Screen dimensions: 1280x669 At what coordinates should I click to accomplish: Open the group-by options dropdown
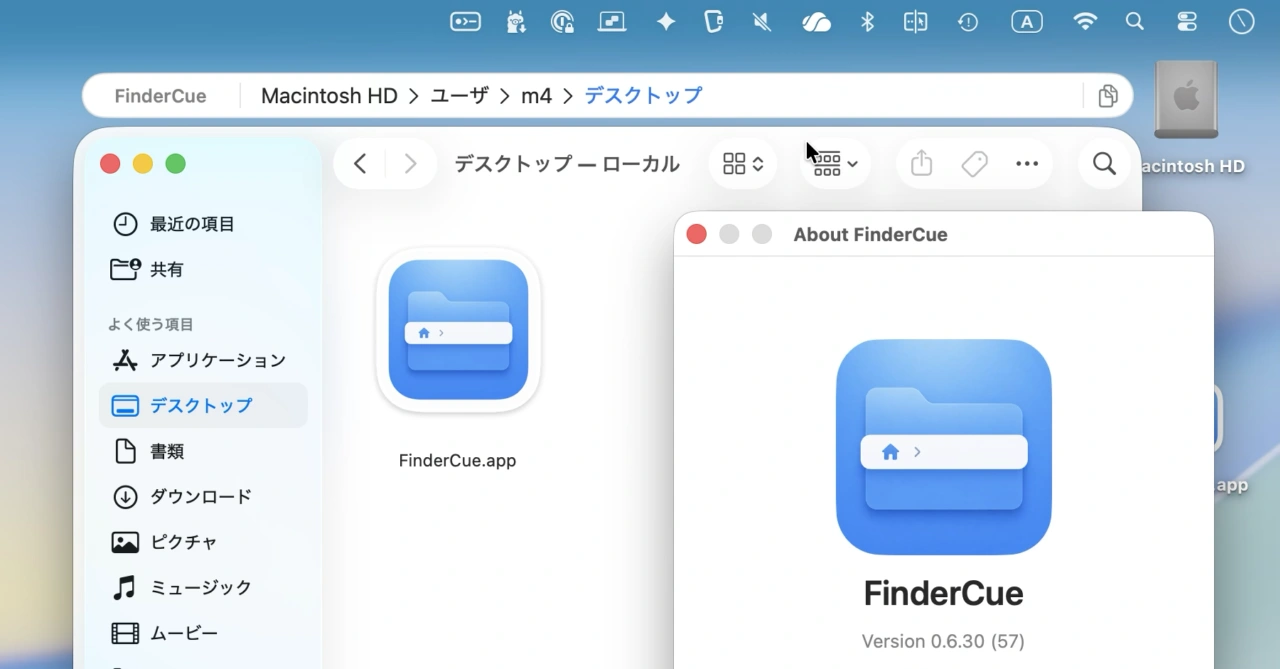coord(835,164)
